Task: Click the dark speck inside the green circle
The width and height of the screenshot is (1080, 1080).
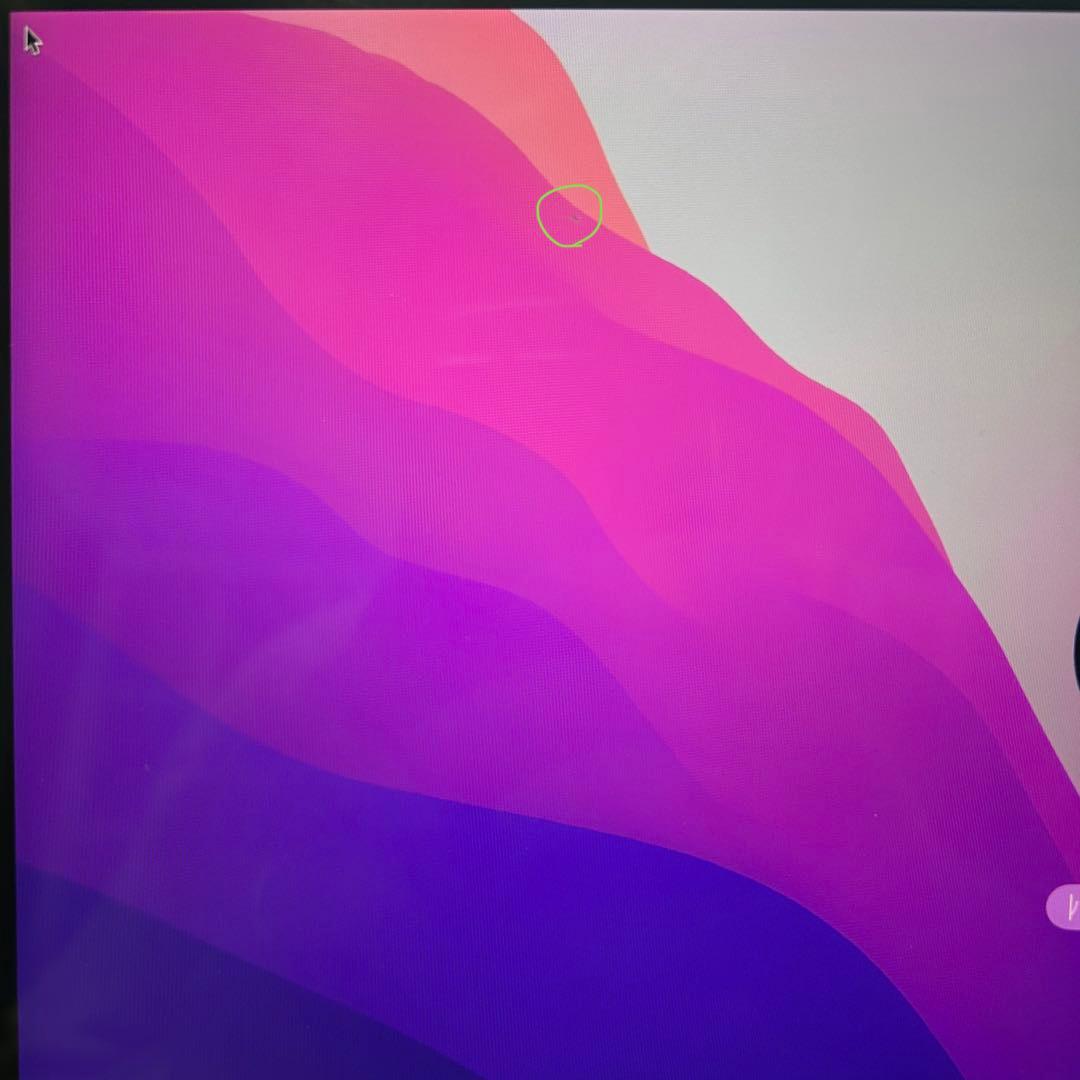Action: click(x=574, y=213)
